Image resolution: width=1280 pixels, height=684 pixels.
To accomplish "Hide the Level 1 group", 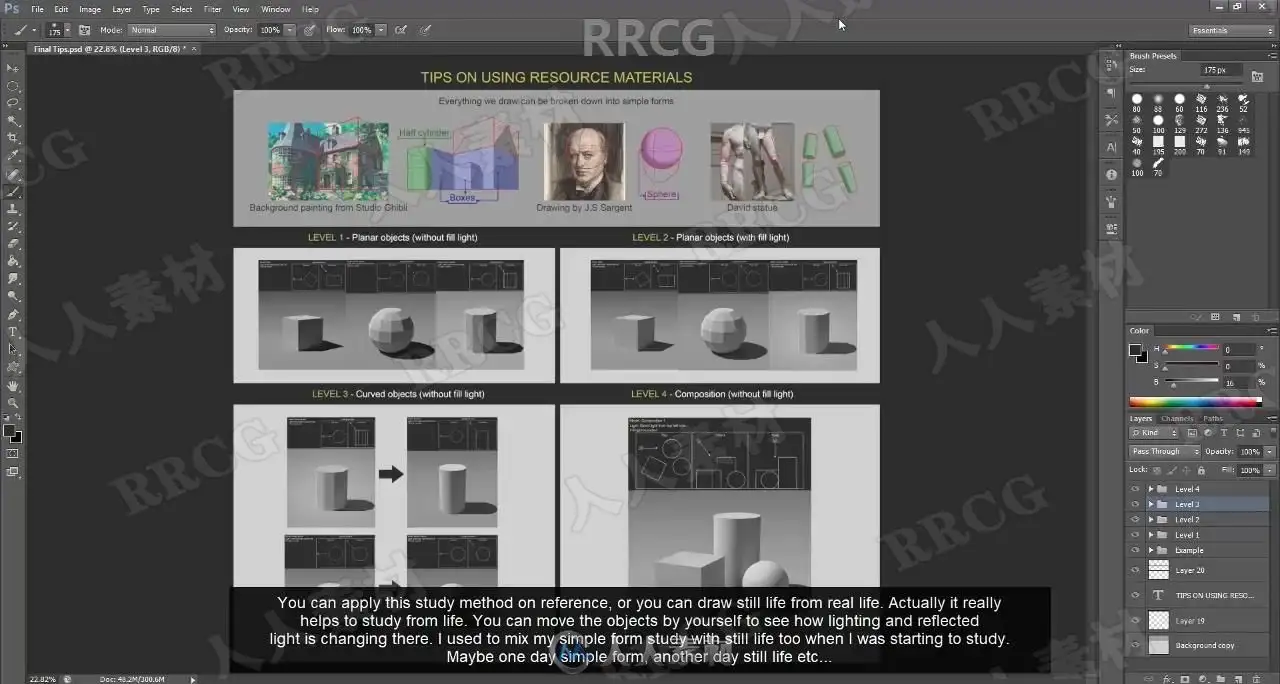I will point(1135,535).
